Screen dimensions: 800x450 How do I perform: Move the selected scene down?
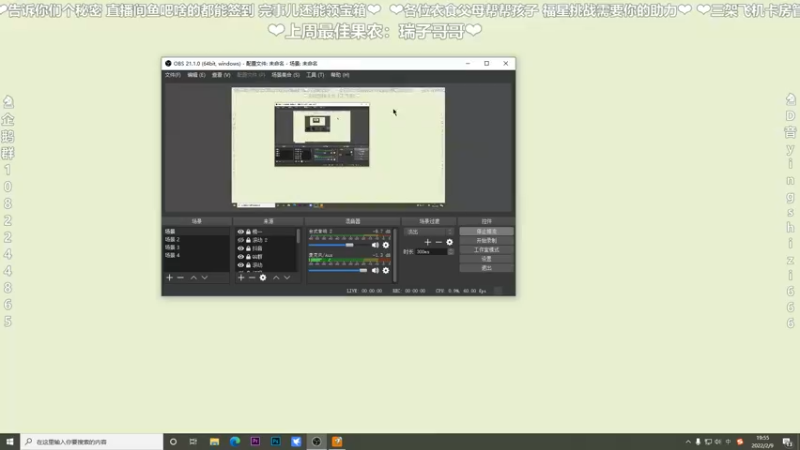tap(205, 278)
